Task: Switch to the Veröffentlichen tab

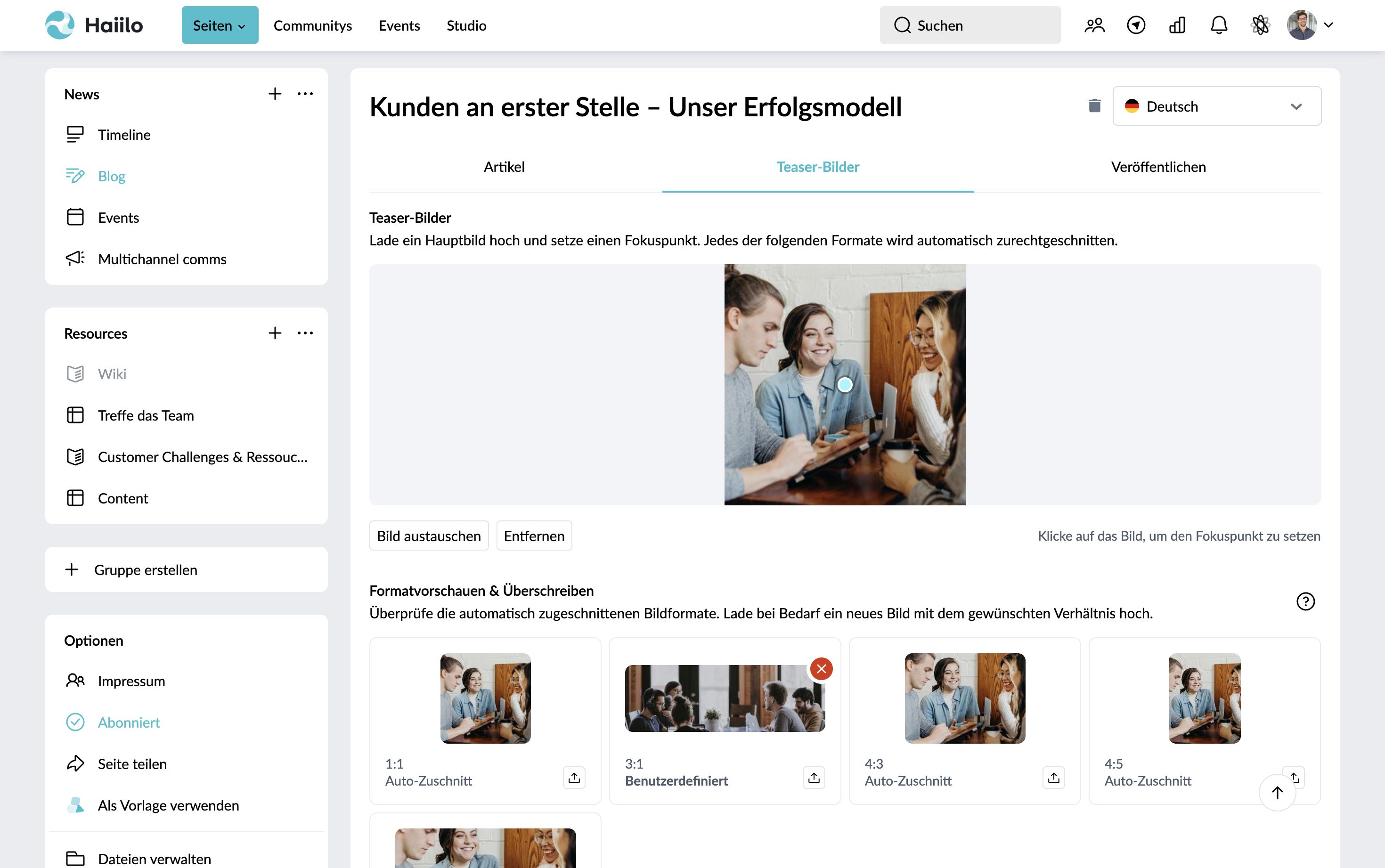Action: tap(1158, 166)
